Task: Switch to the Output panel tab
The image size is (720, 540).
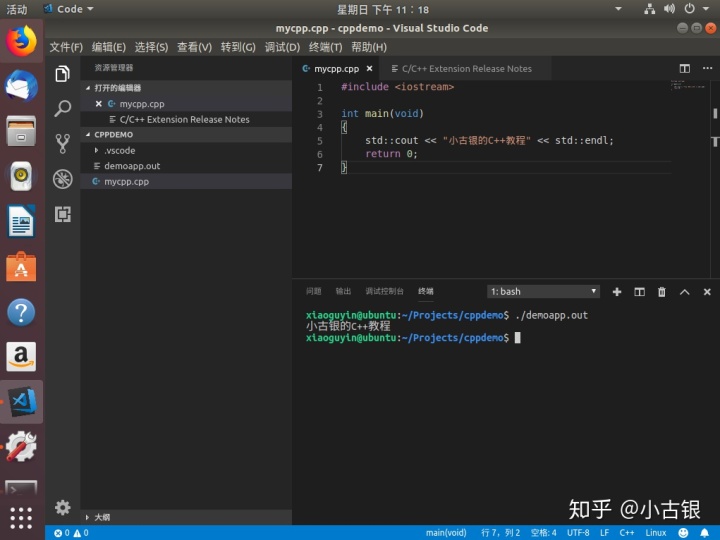Action: (343, 291)
